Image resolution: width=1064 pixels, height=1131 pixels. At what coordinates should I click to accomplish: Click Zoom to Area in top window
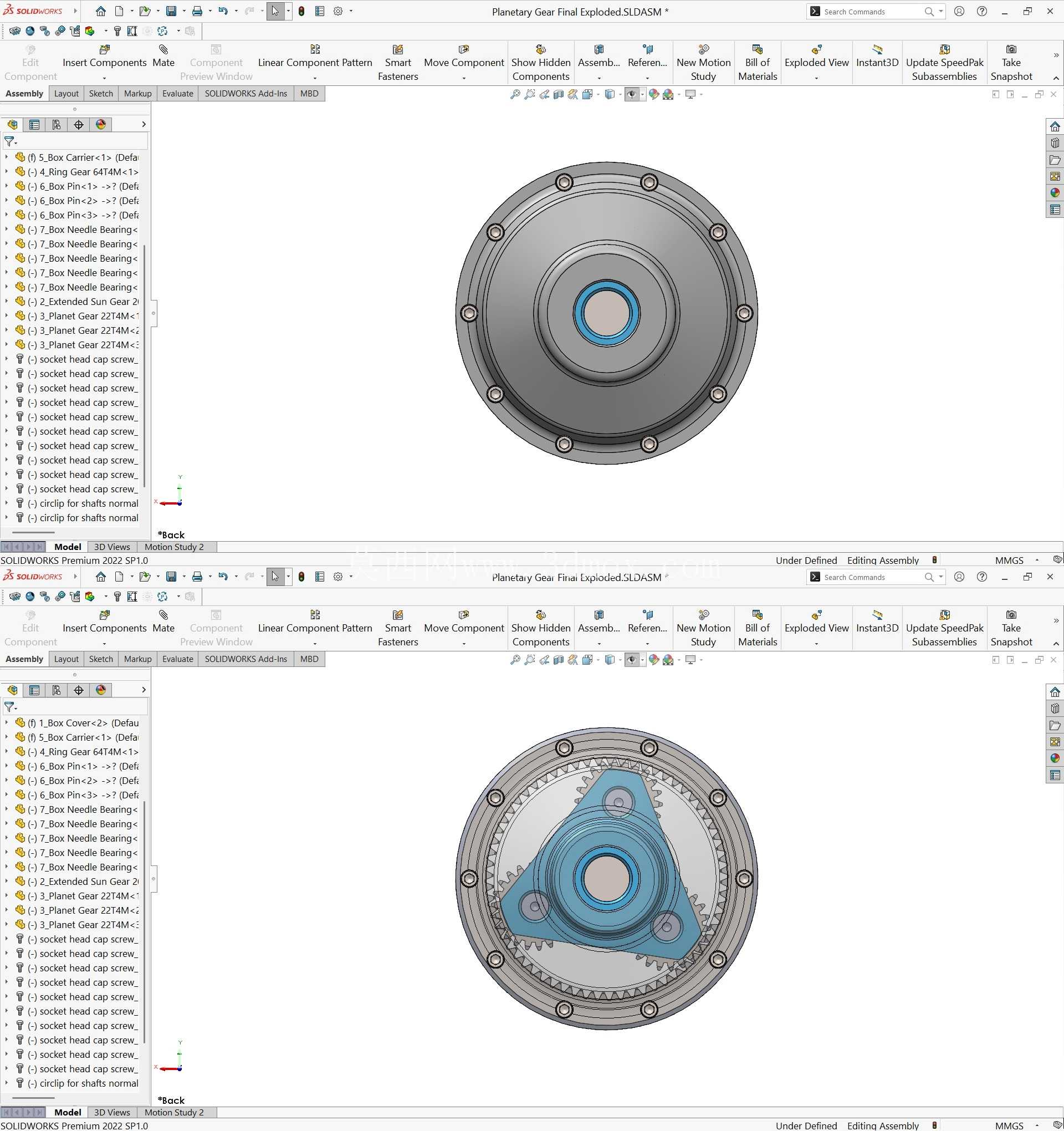tap(529, 94)
